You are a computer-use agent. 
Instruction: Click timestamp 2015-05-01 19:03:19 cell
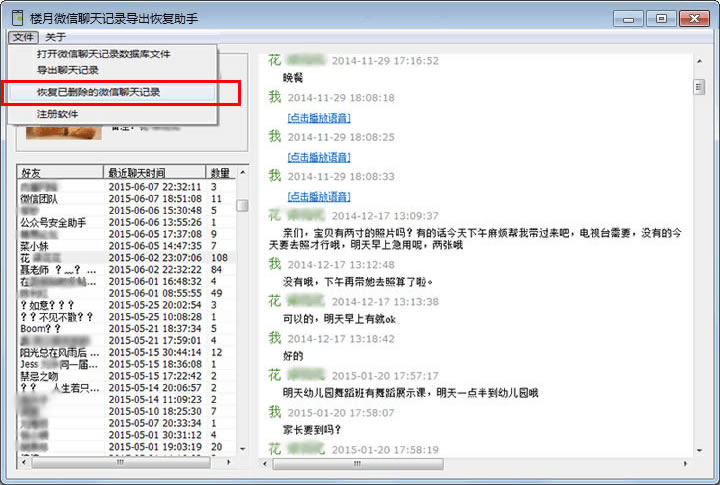[x=155, y=447]
